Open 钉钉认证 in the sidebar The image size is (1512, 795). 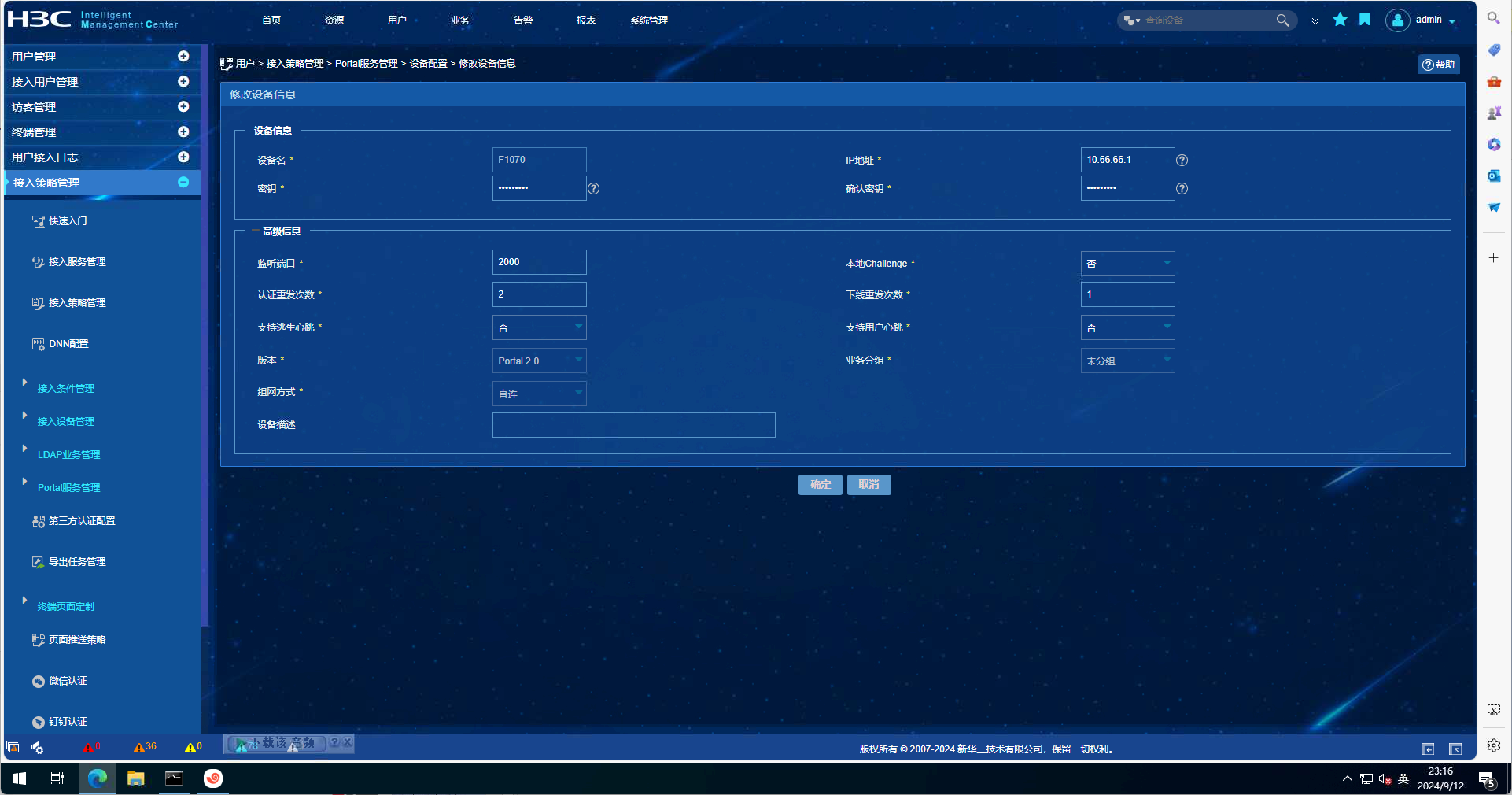pyautogui.click(x=60, y=722)
